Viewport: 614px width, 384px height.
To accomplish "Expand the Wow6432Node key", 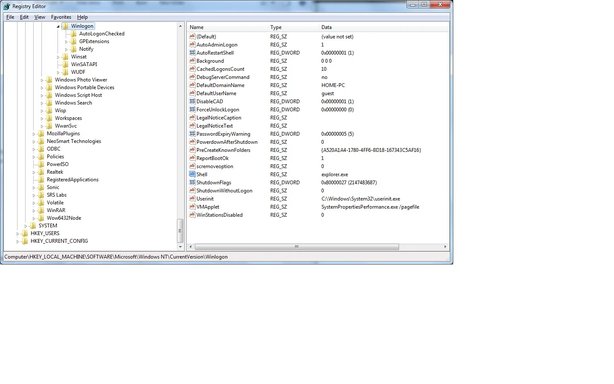I will (34, 218).
